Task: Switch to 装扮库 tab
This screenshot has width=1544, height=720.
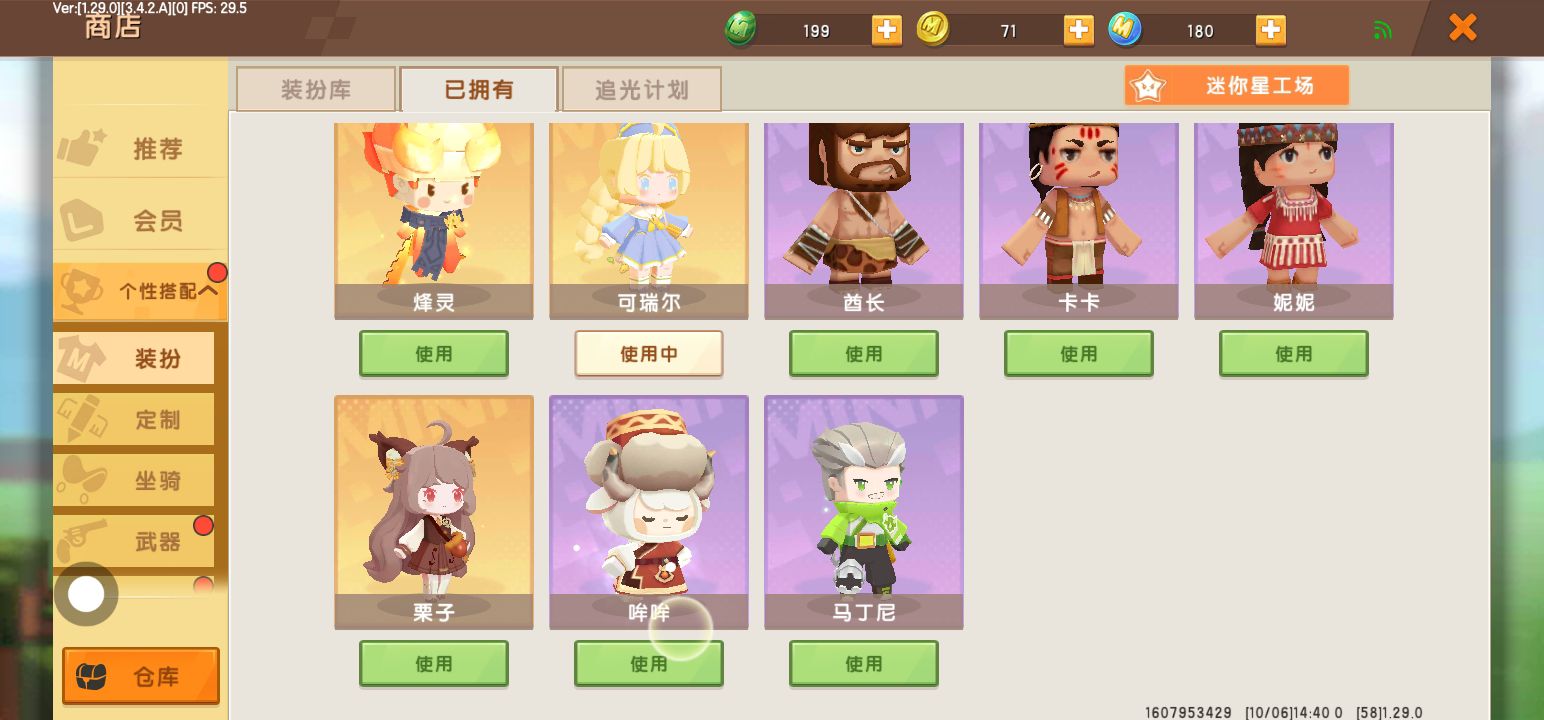Action: [x=315, y=89]
